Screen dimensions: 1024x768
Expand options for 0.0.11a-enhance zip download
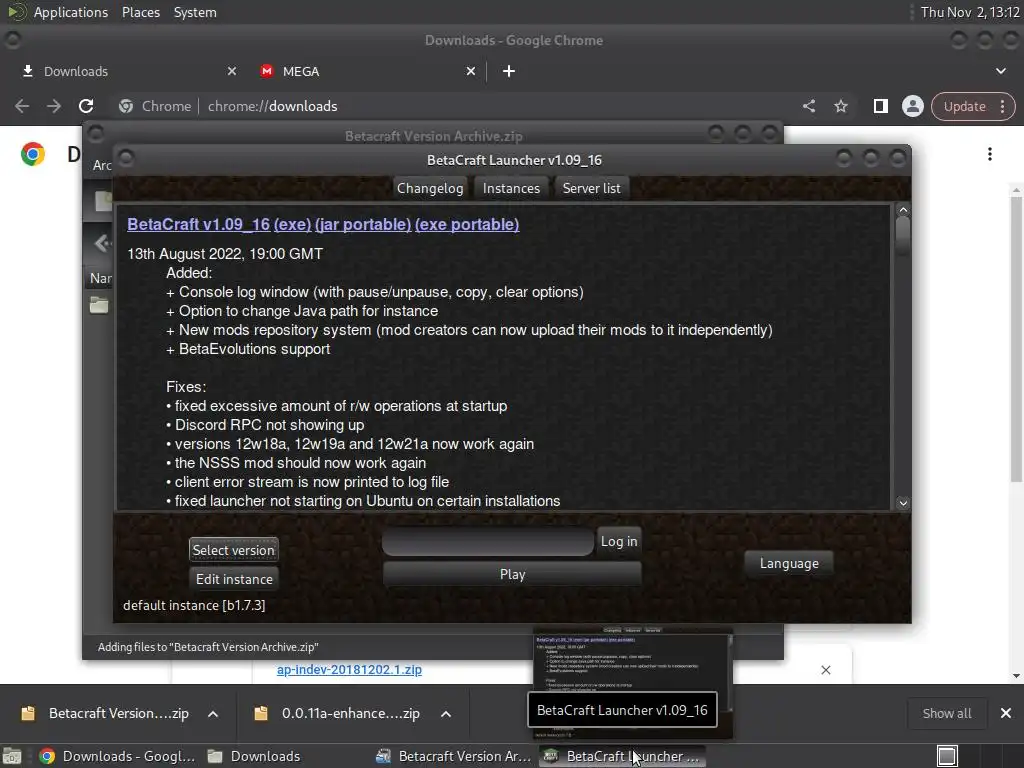coord(446,714)
